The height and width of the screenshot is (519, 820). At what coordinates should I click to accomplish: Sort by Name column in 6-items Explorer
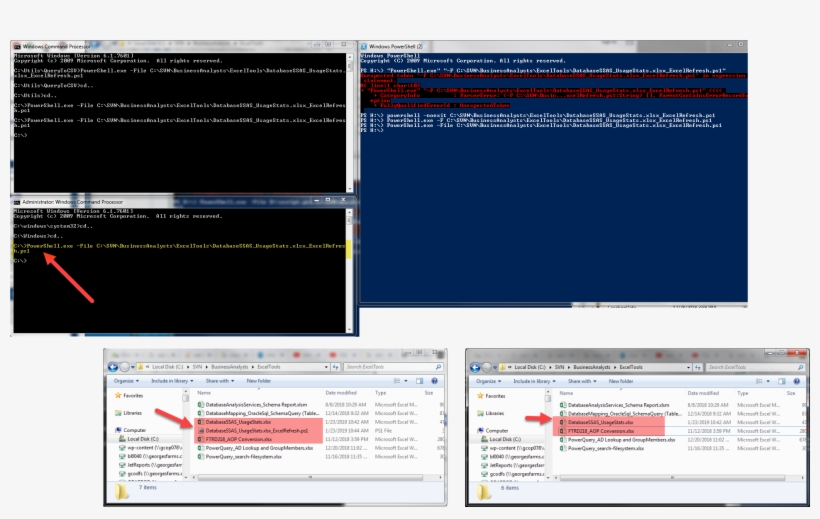pyautogui.click(x=566, y=393)
